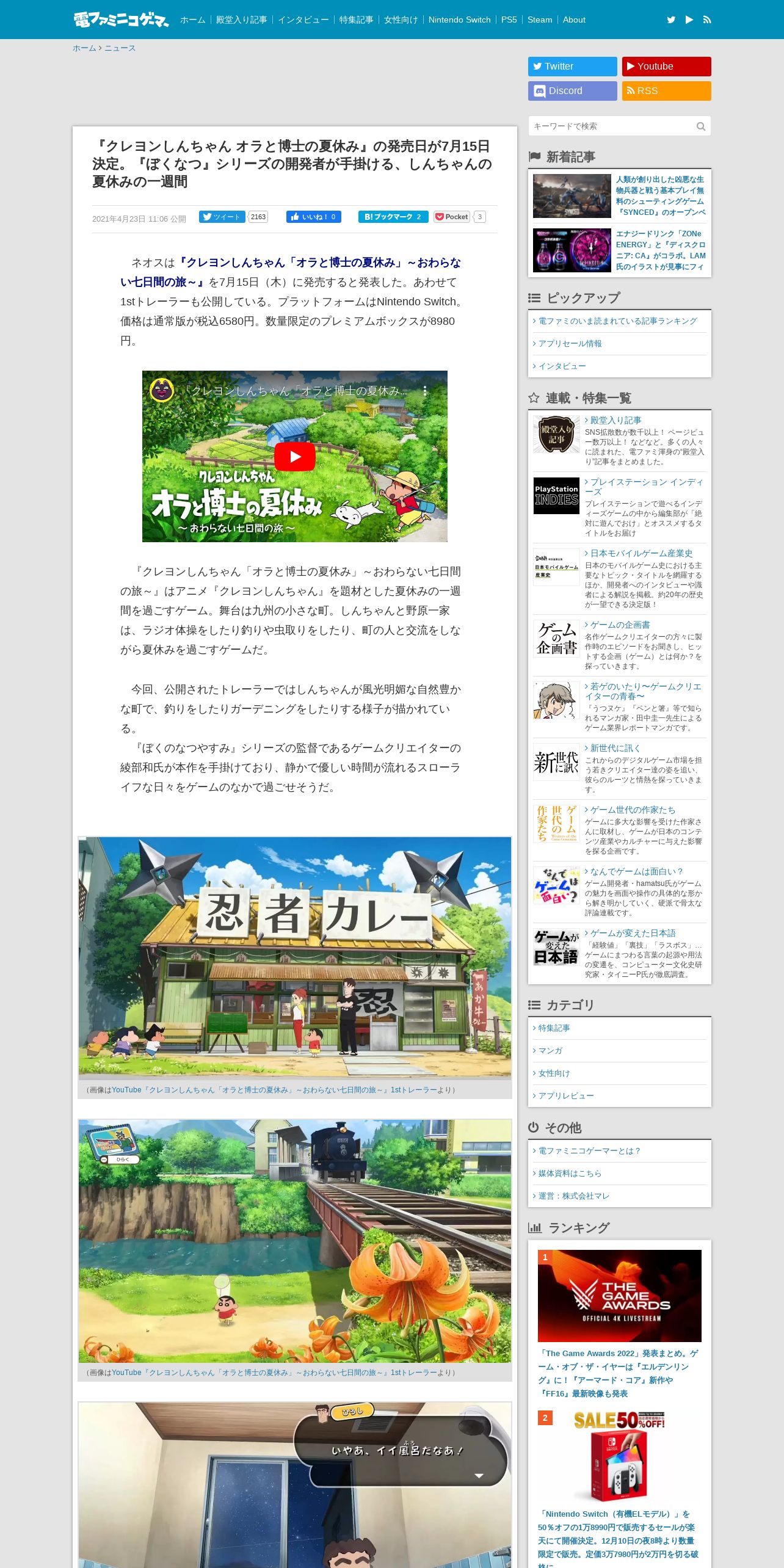
Task: Open the Twitter sidebar button
Action: tap(573, 67)
